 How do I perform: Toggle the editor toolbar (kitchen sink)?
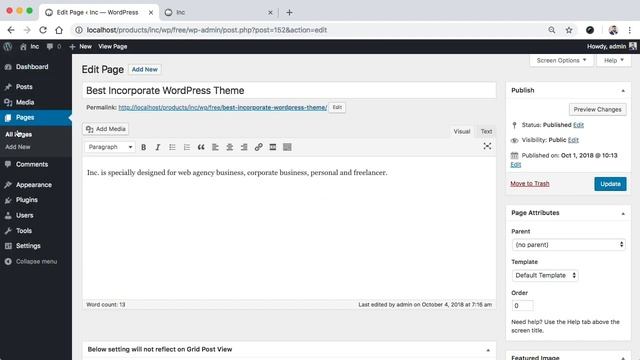[287, 147]
